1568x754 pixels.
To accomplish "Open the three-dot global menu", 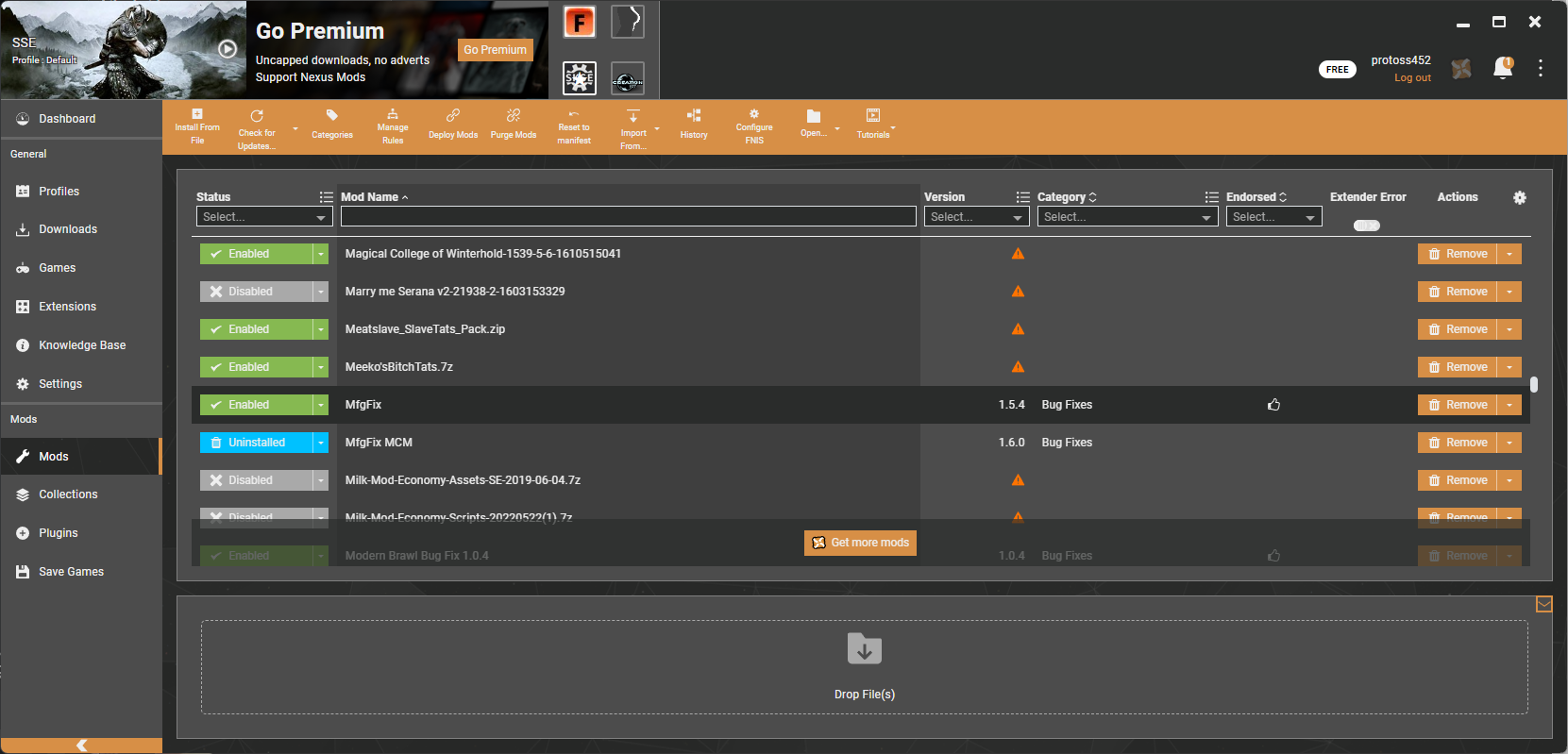I will tap(1541, 68).
